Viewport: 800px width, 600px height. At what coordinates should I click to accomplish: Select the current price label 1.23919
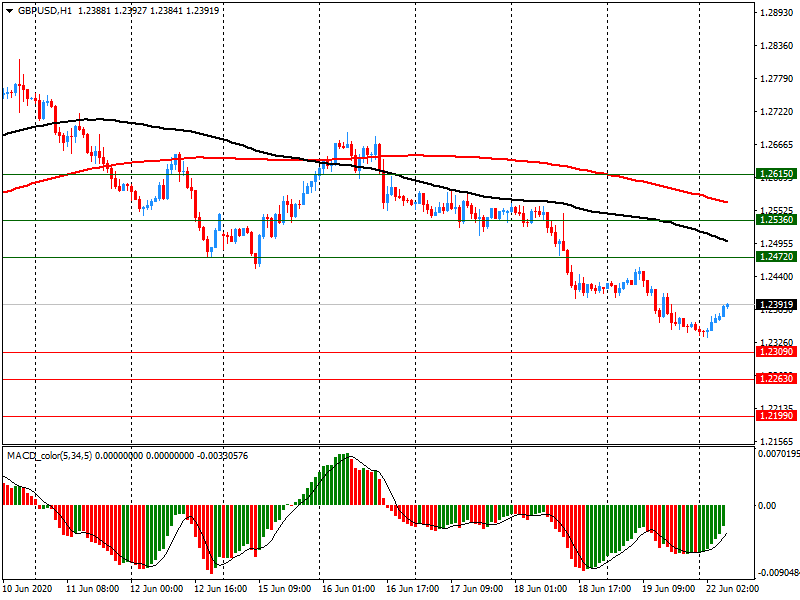pos(776,304)
